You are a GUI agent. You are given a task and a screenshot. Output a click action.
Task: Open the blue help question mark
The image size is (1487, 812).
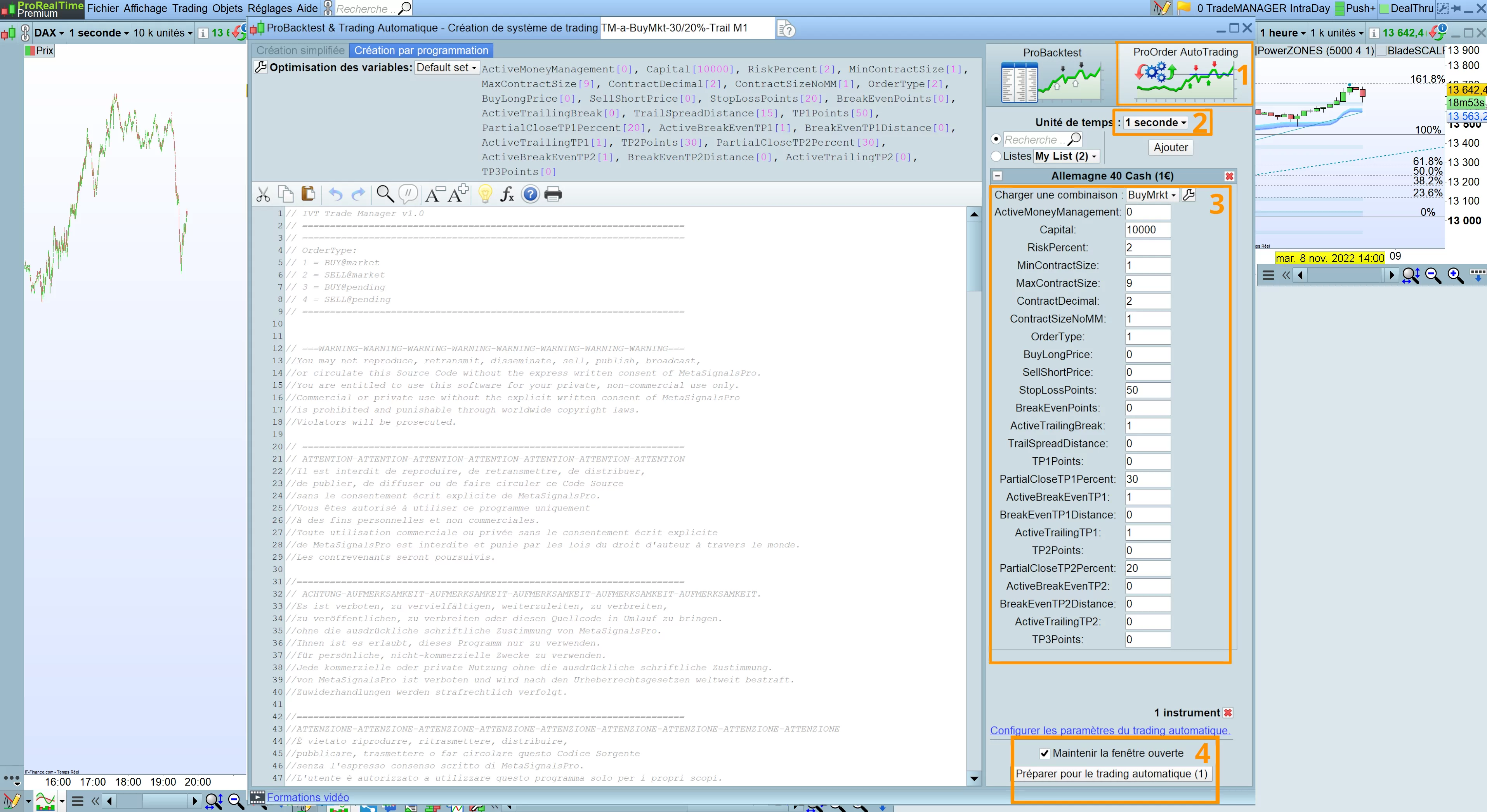pyautogui.click(x=530, y=194)
